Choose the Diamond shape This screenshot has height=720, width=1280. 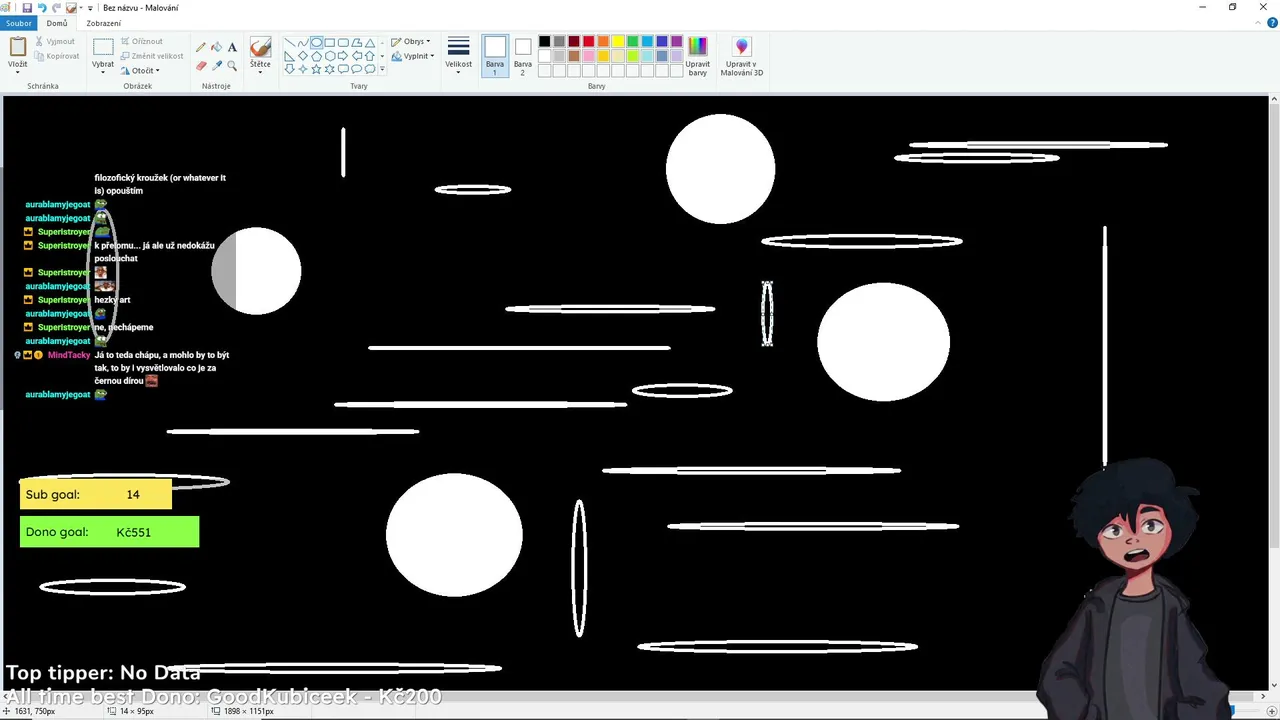(x=303, y=56)
